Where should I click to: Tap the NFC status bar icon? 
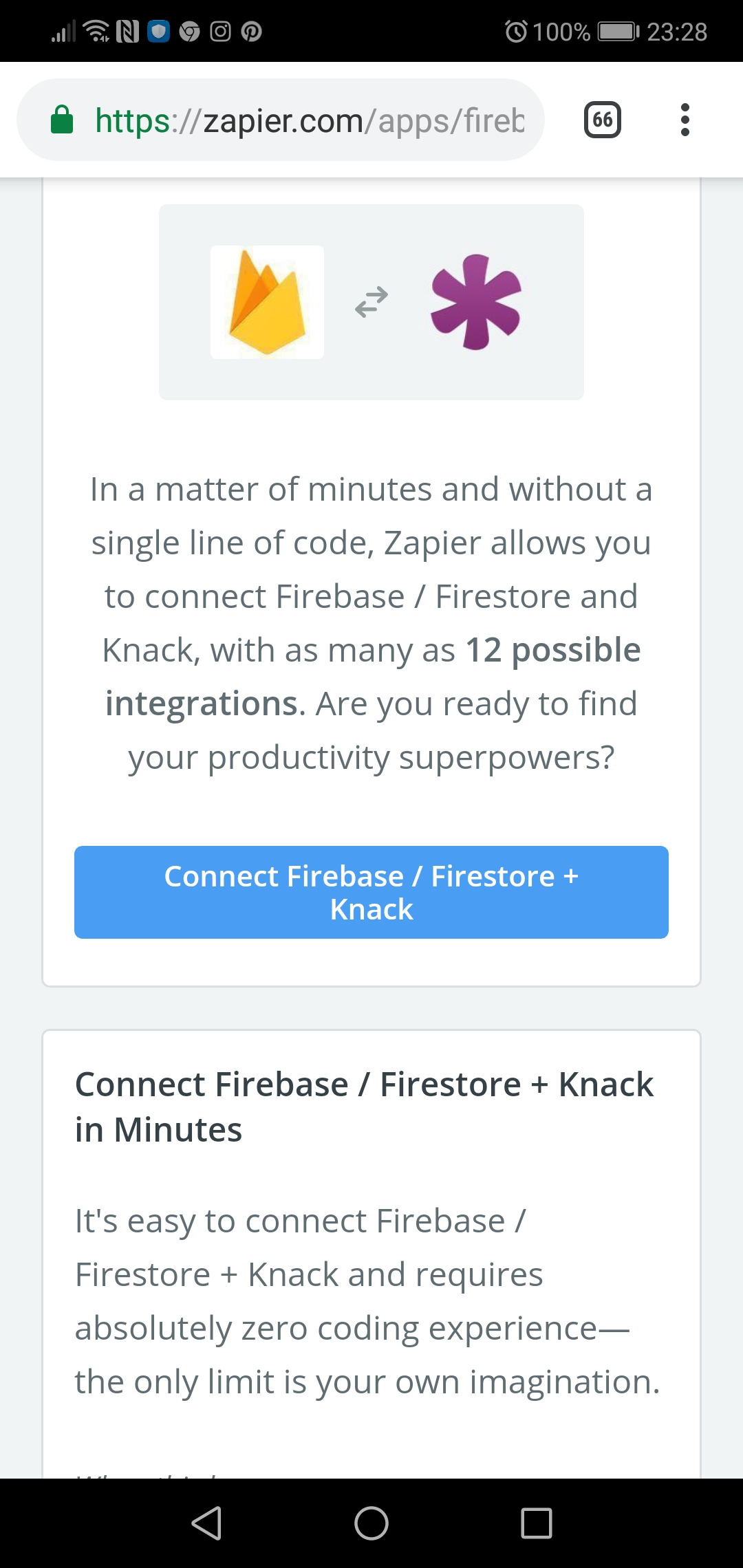click(x=127, y=32)
